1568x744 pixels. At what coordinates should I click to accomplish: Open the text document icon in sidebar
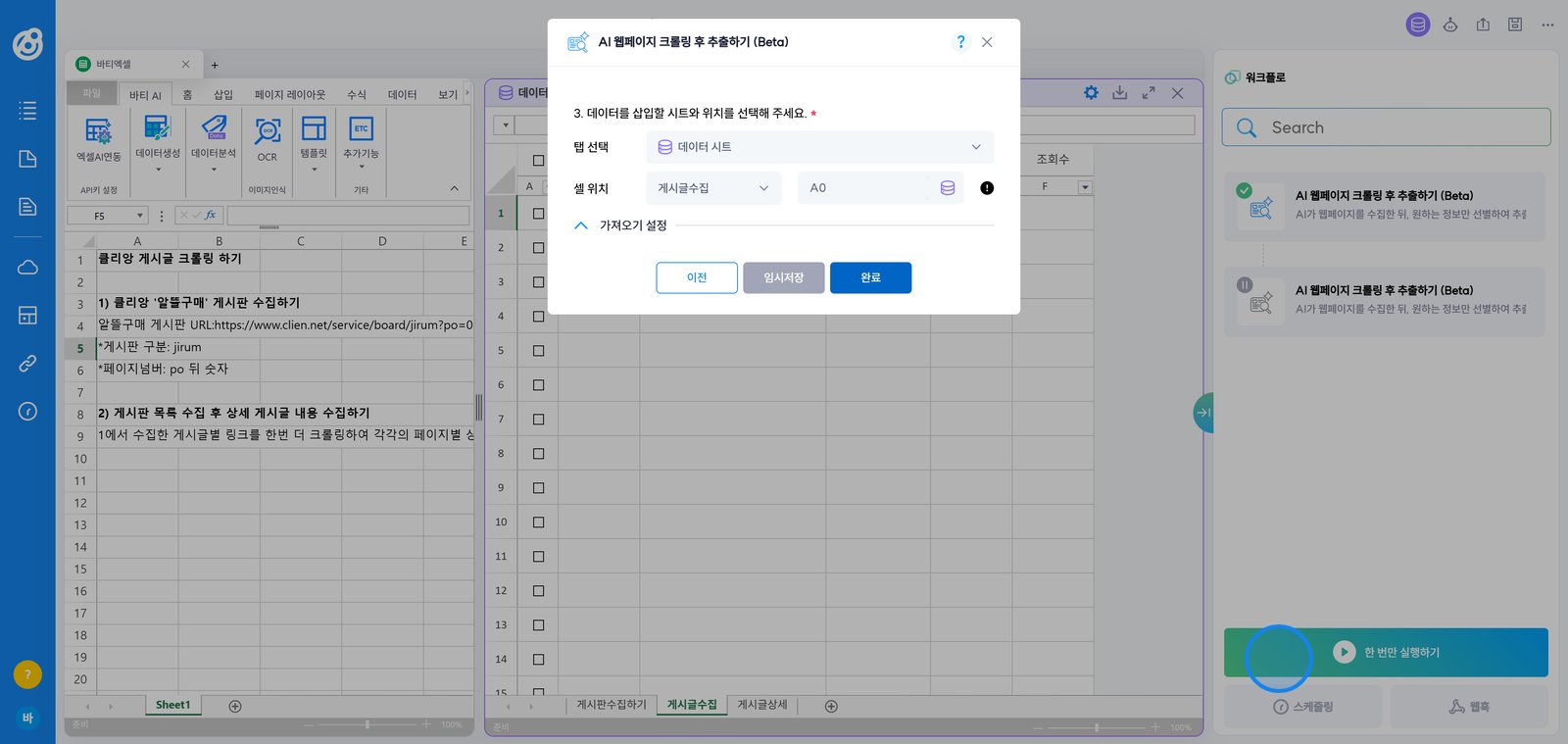(27, 207)
